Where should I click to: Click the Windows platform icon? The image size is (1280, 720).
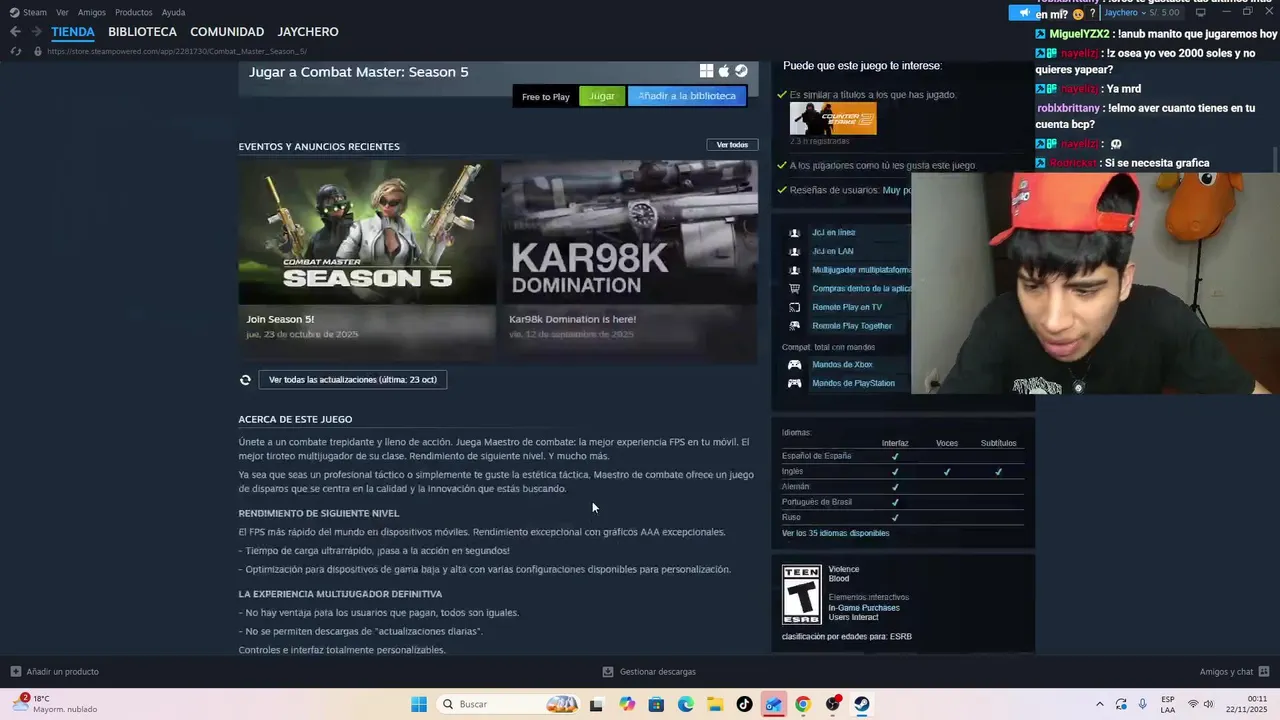706,71
